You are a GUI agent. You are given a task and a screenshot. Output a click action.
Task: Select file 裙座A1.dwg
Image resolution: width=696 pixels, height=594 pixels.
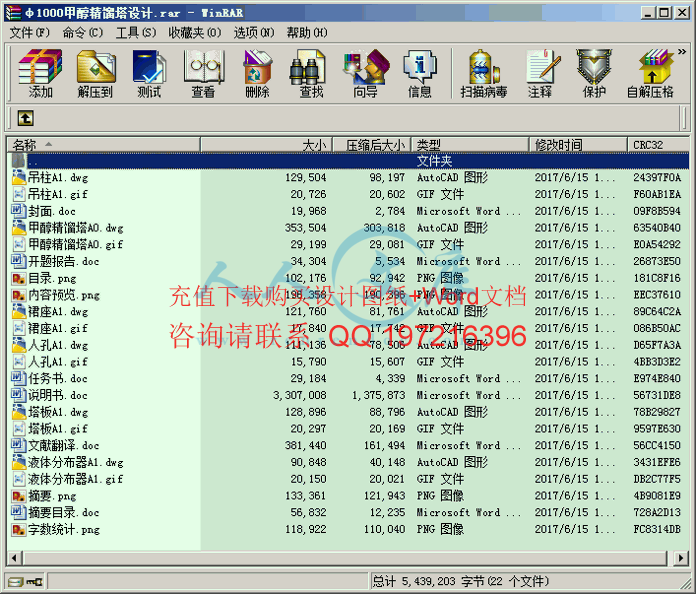[58, 312]
